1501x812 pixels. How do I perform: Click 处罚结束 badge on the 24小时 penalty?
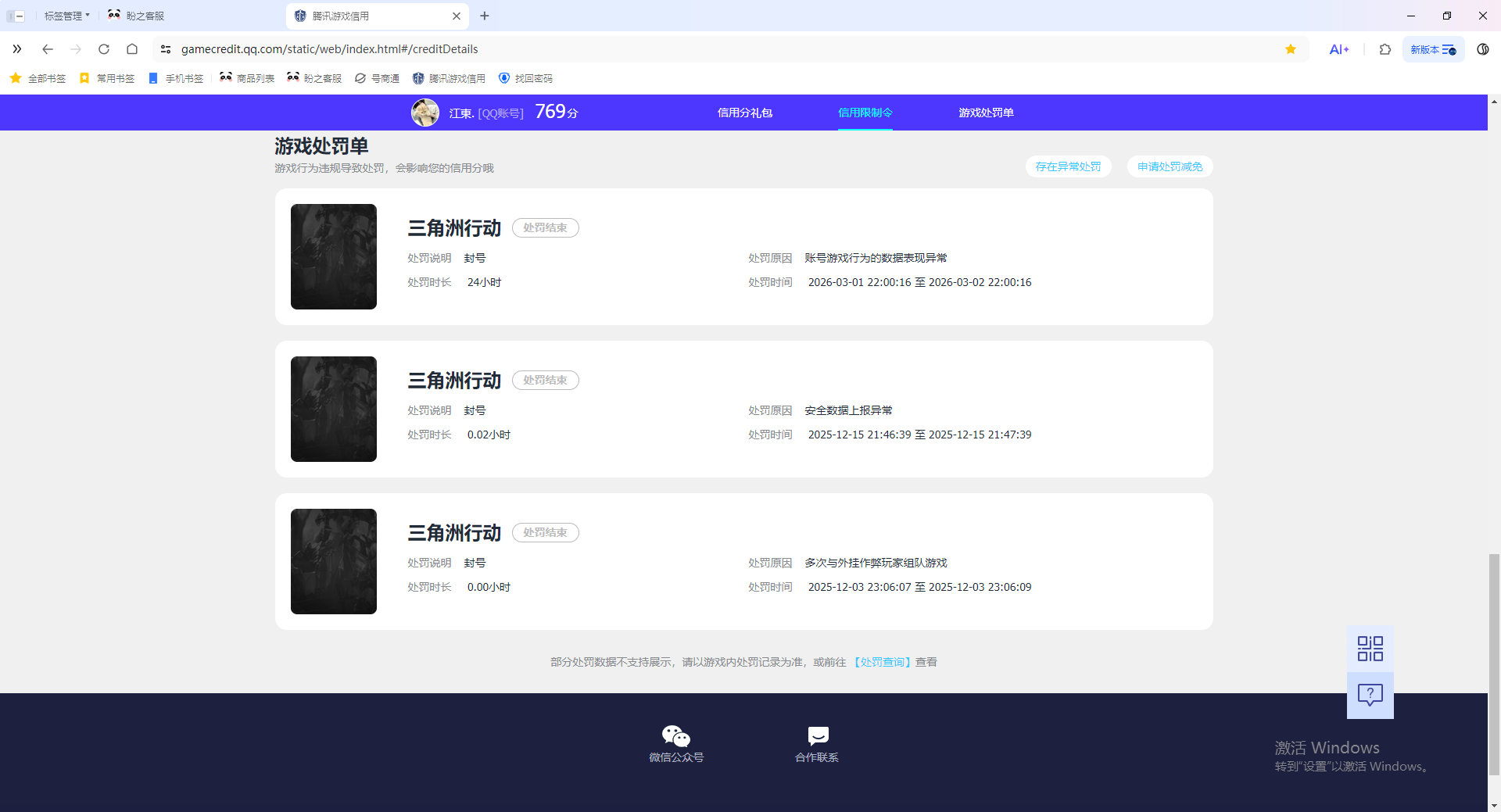[546, 227]
